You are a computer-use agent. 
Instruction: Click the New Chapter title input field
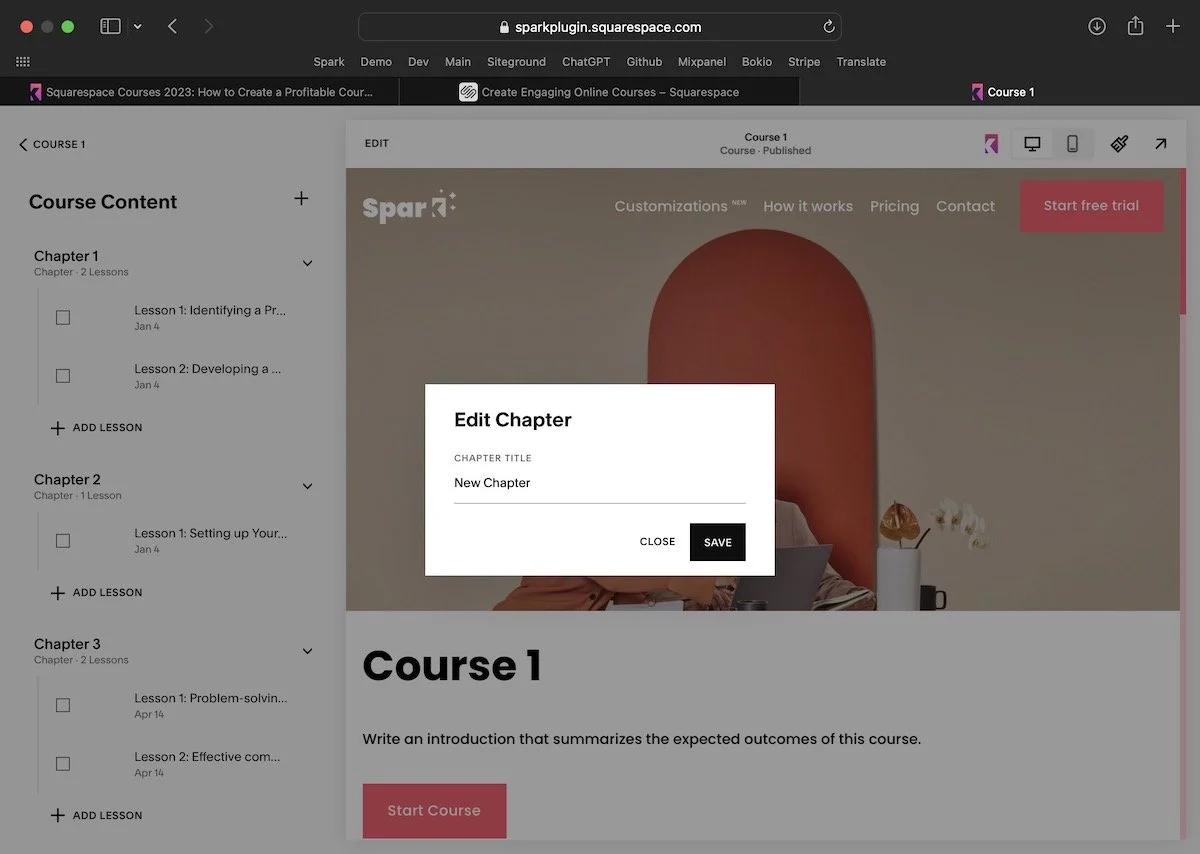[598, 483]
